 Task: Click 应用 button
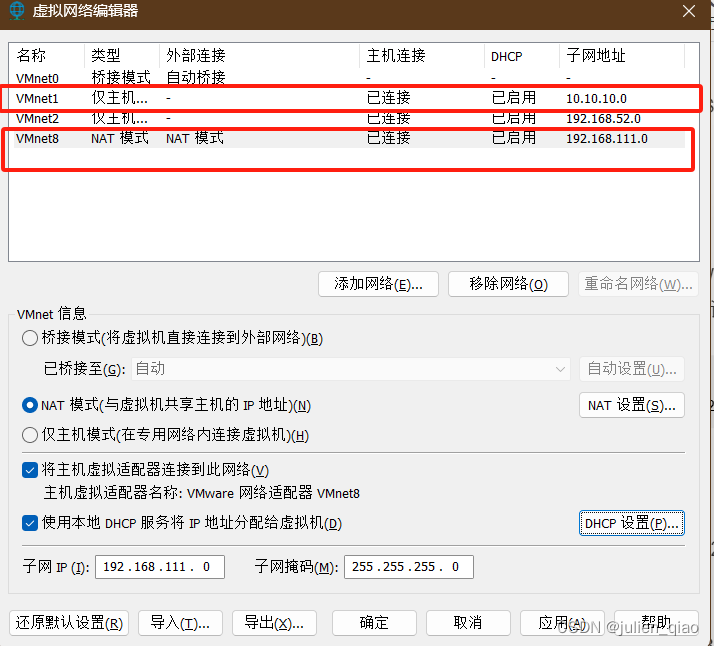coord(562,623)
